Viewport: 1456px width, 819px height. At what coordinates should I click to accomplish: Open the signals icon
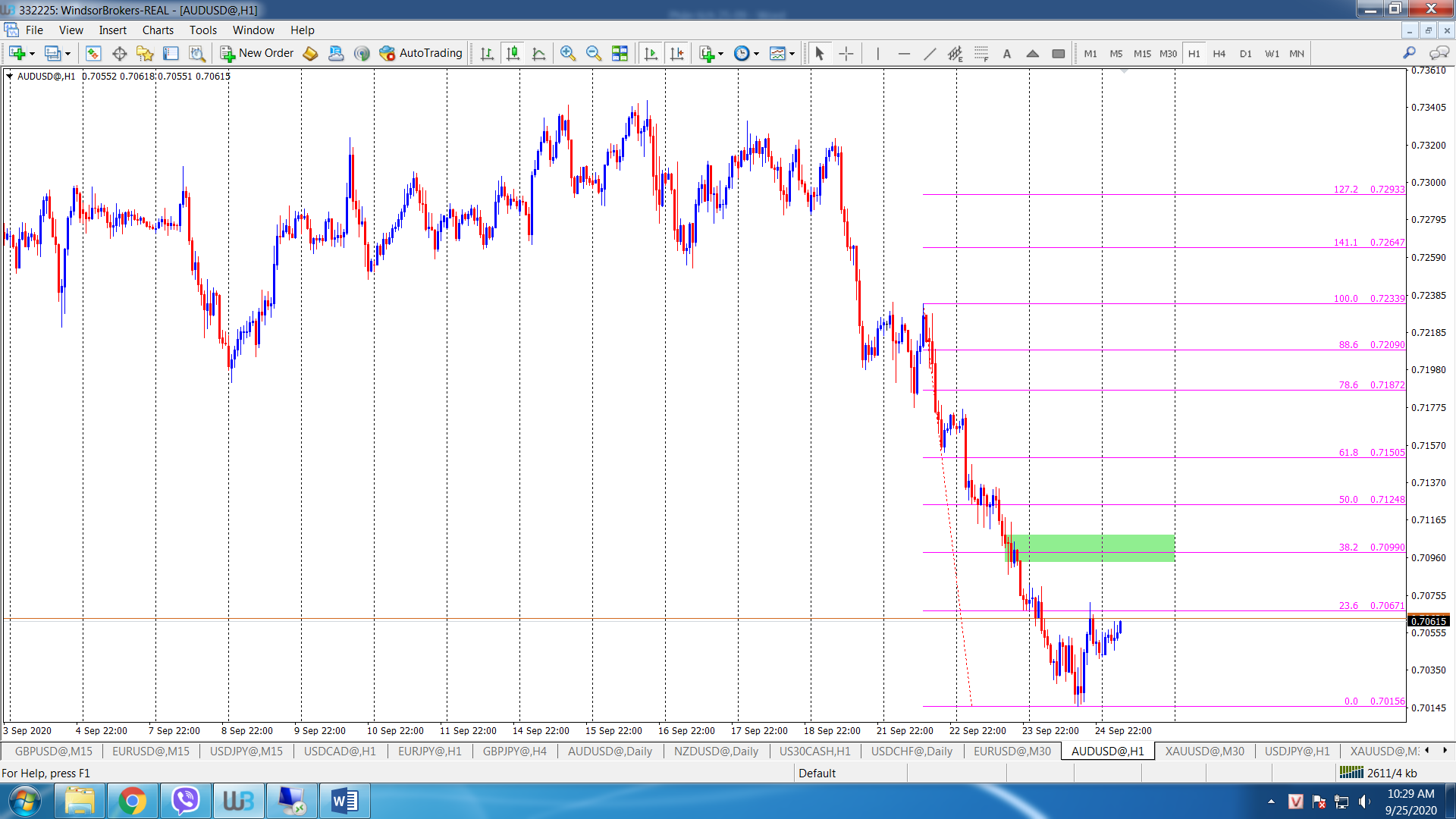362,53
